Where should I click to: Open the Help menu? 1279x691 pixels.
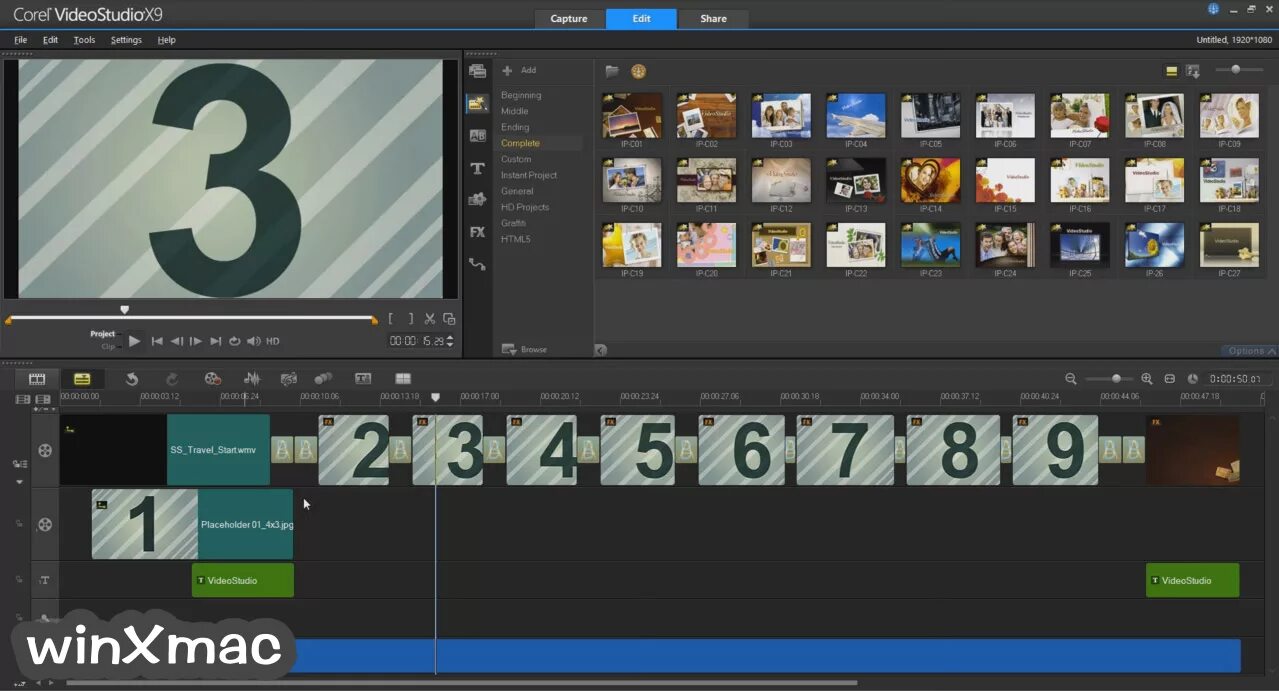click(x=166, y=40)
